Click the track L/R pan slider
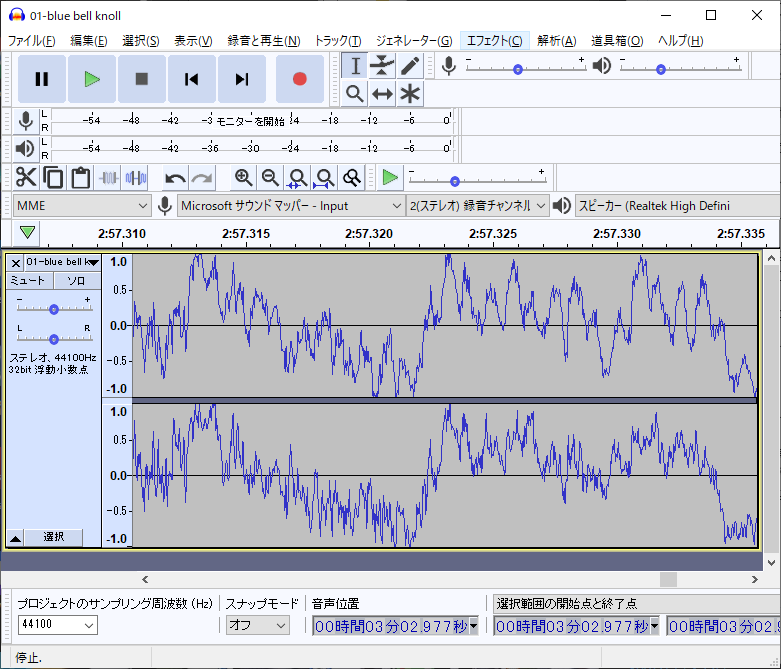Viewport: 781px width, 669px height. pyautogui.click(x=54, y=338)
